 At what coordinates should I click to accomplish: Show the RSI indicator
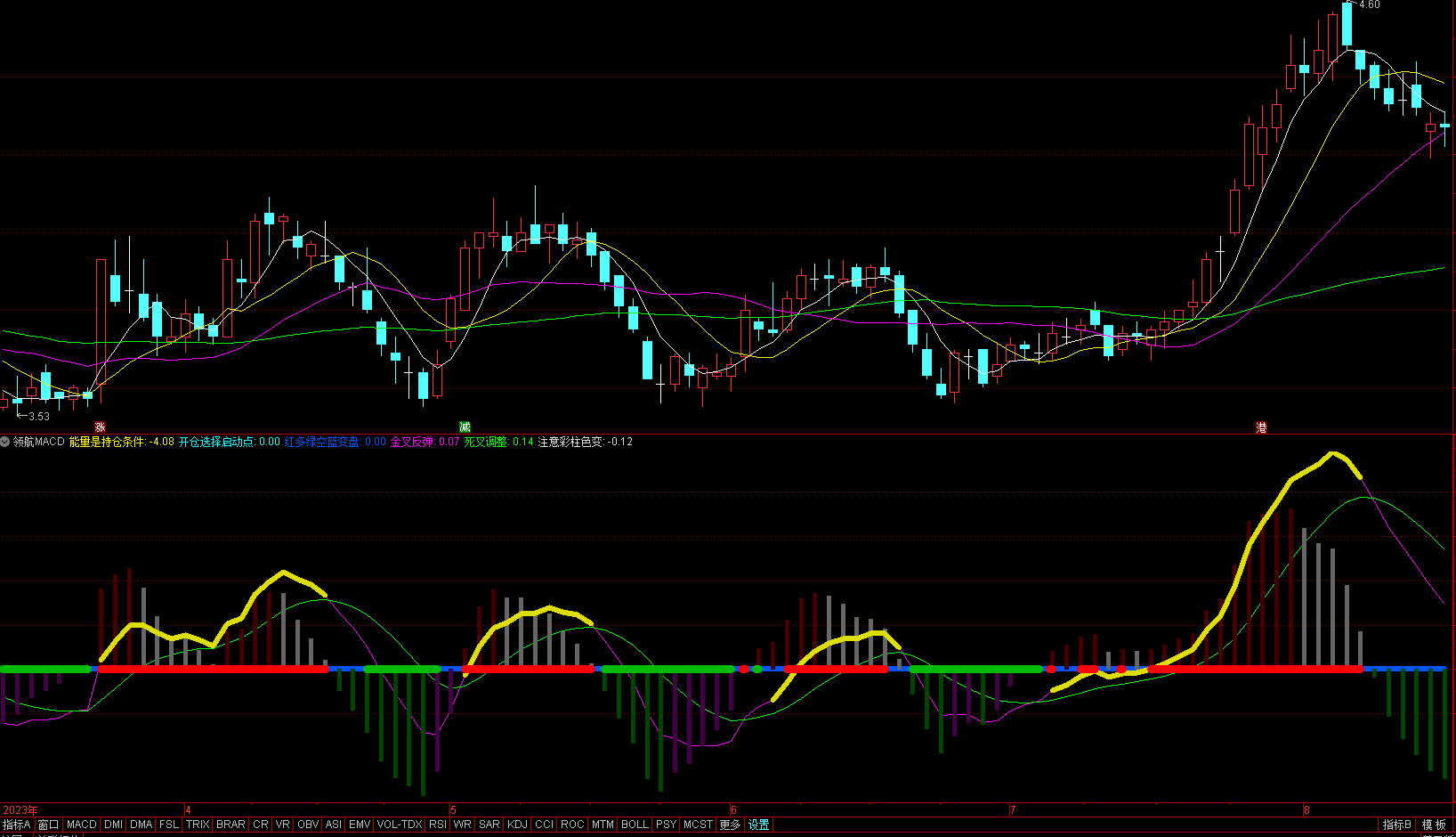pyautogui.click(x=438, y=825)
